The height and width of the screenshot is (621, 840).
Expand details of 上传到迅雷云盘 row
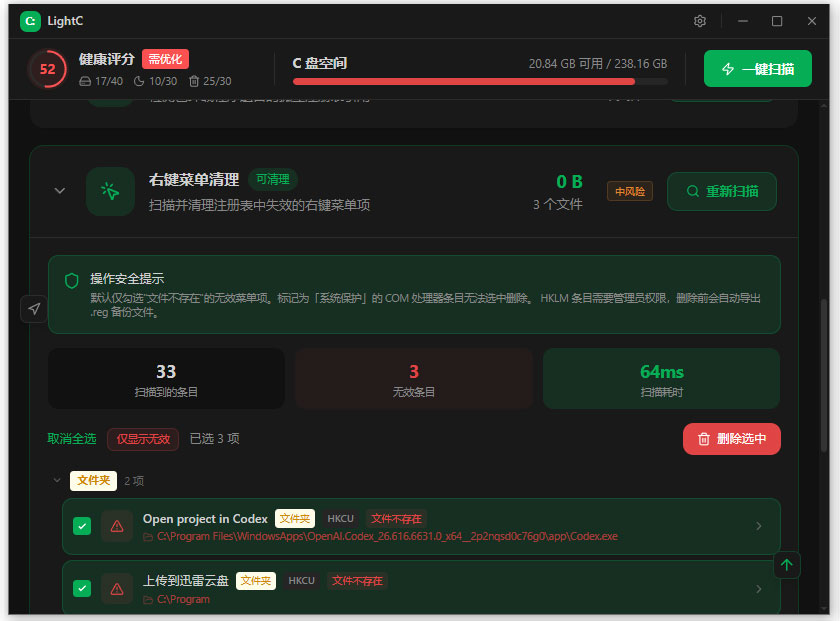coord(759,589)
